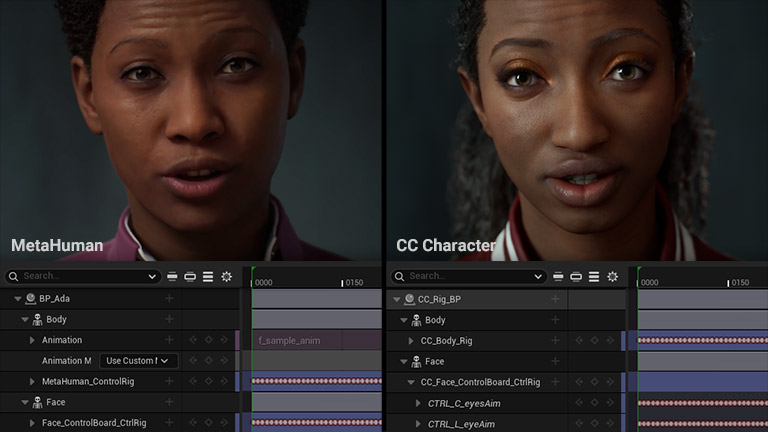Expand the CTRL_L_eyeAim track
768x432 pixels.
click(418, 424)
